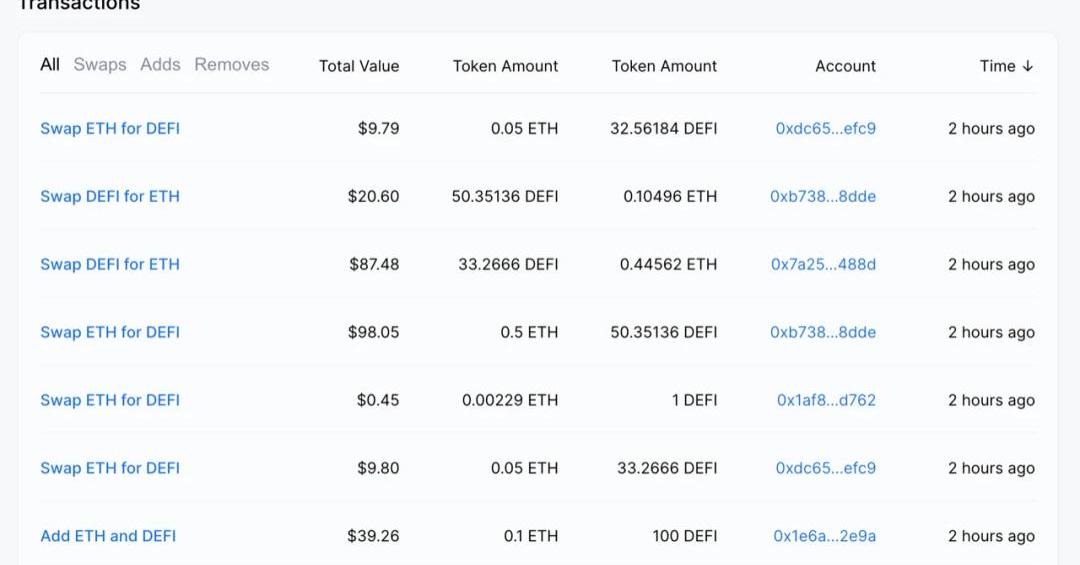Click the Total Value column header

[x=359, y=67]
